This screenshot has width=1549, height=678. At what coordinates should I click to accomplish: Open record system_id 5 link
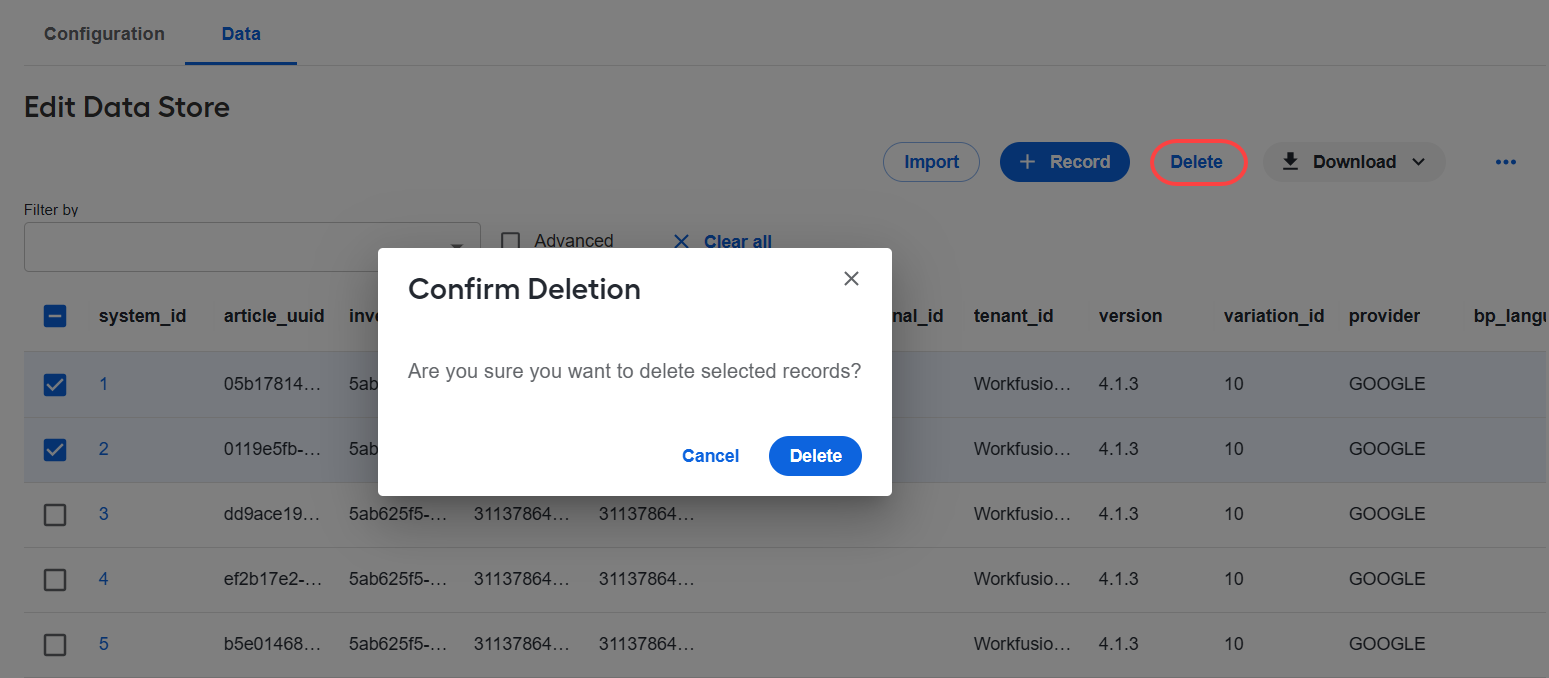[103, 644]
